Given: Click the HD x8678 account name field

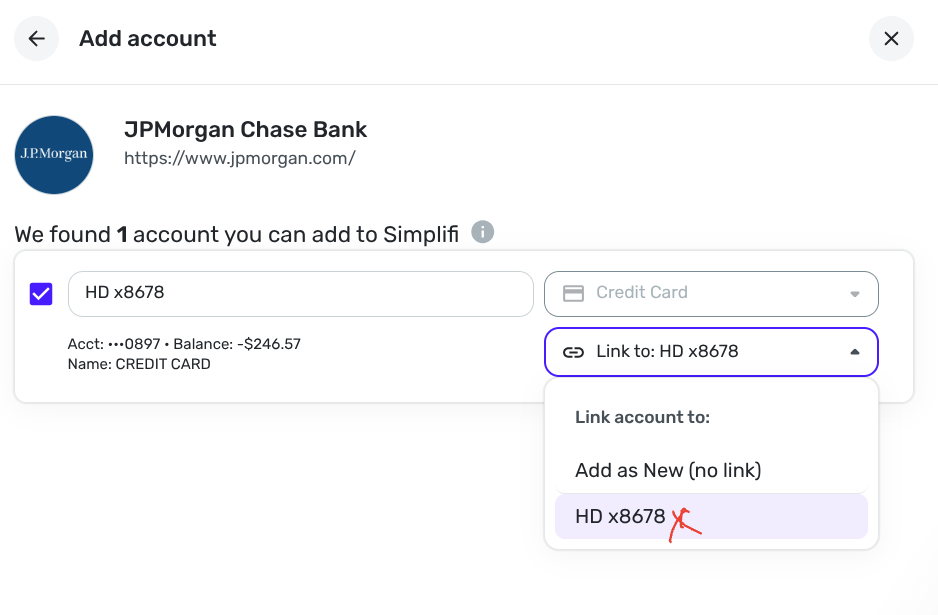Looking at the screenshot, I should (300, 293).
